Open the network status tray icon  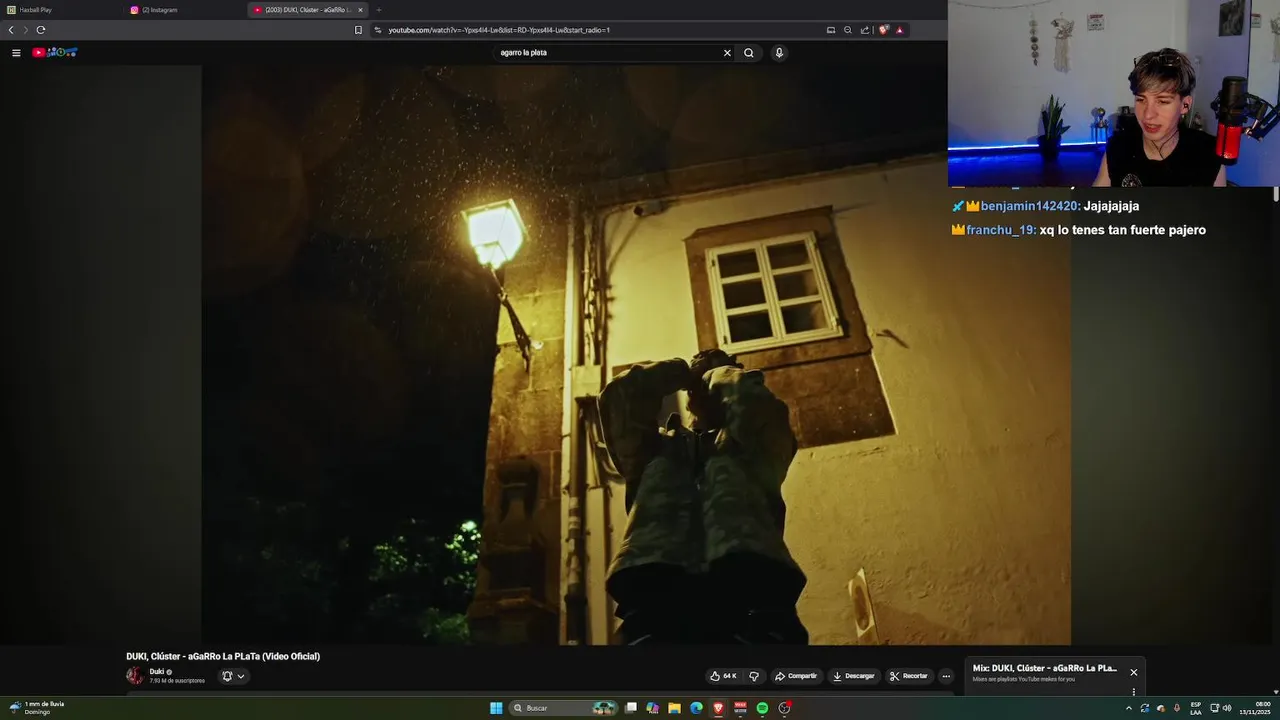click(x=1215, y=708)
